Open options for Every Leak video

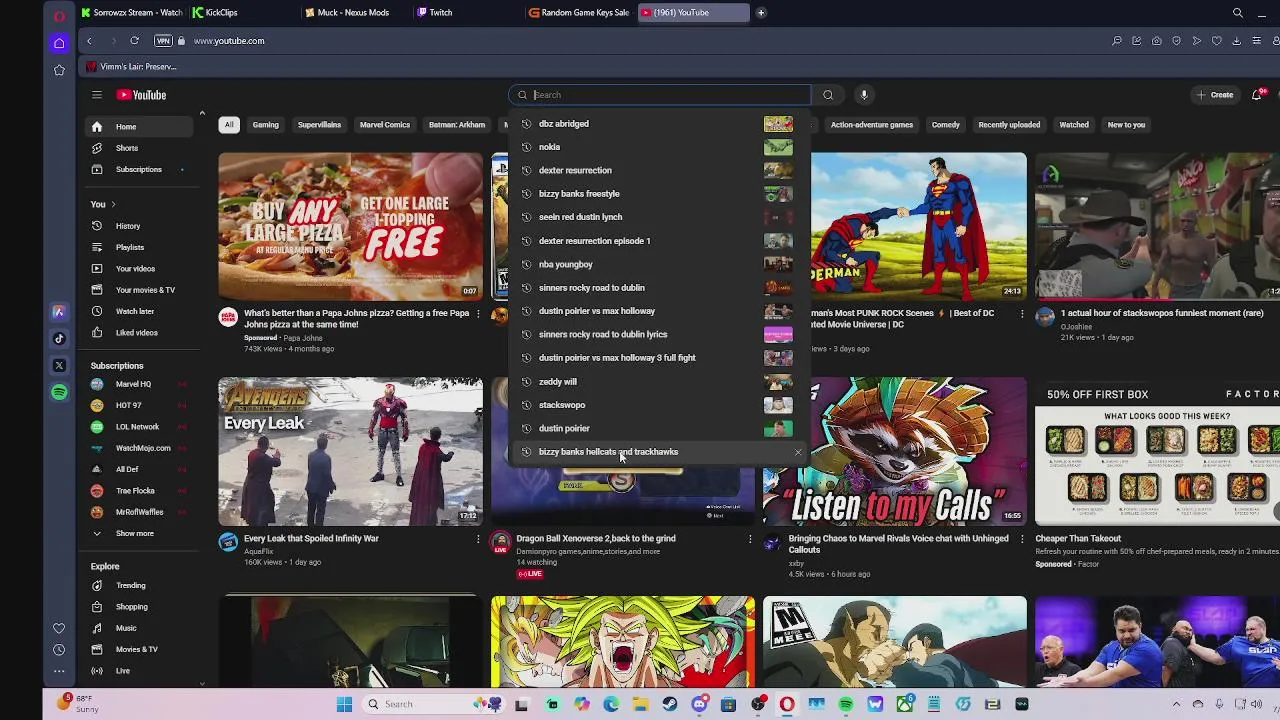[x=477, y=539]
